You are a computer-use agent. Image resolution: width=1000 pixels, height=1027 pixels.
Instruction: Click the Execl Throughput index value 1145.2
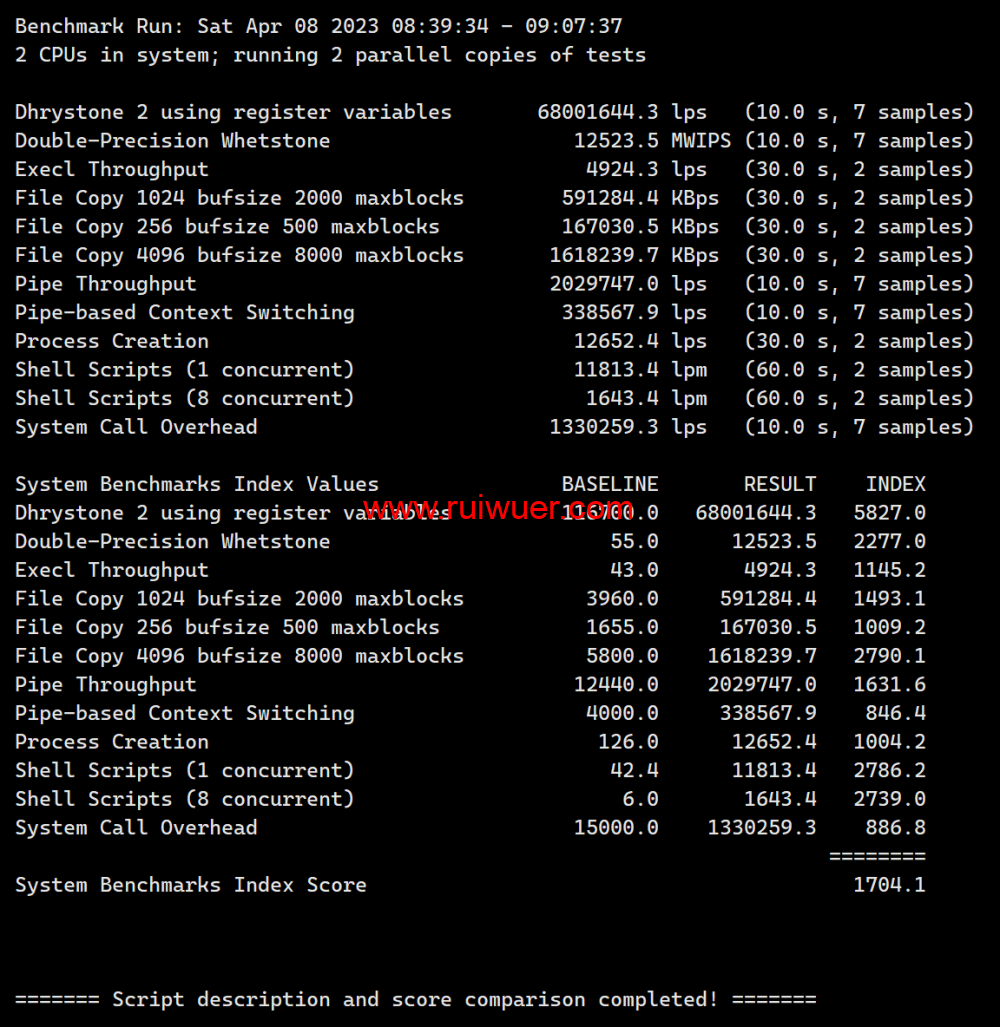pyautogui.click(x=889, y=570)
